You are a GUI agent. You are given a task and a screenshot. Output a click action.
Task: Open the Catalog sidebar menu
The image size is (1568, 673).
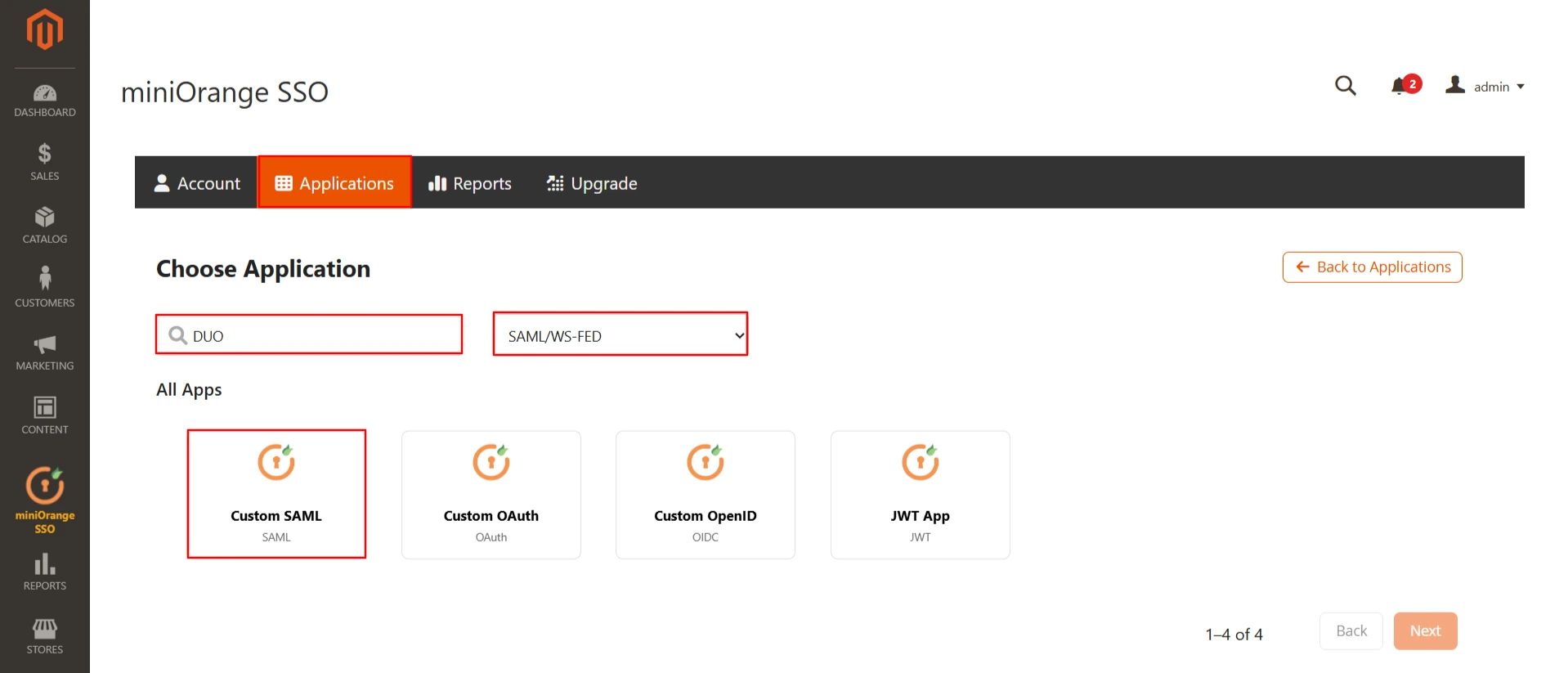pyautogui.click(x=45, y=226)
